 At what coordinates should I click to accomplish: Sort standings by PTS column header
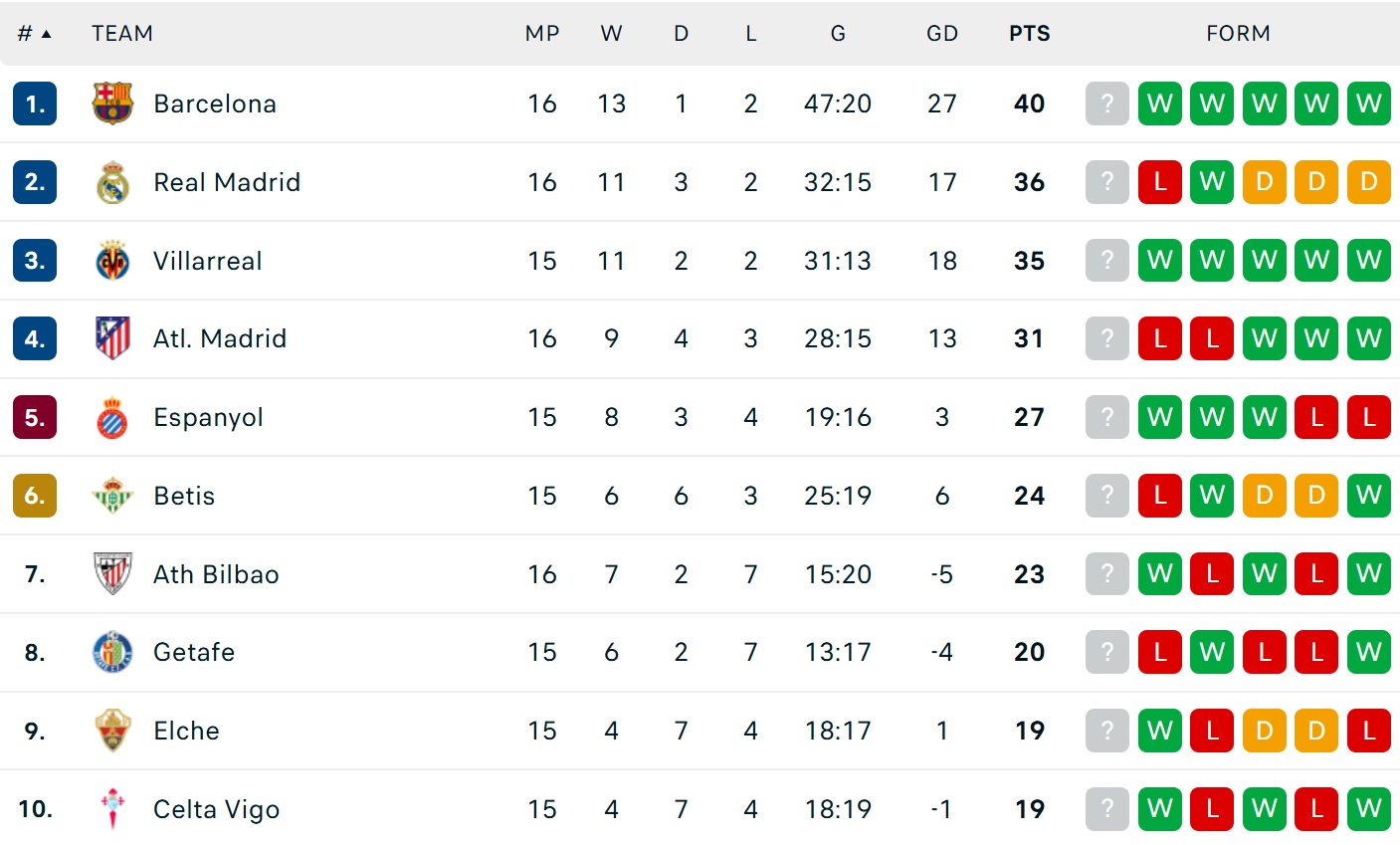pyautogui.click(x=1029, y=34)
